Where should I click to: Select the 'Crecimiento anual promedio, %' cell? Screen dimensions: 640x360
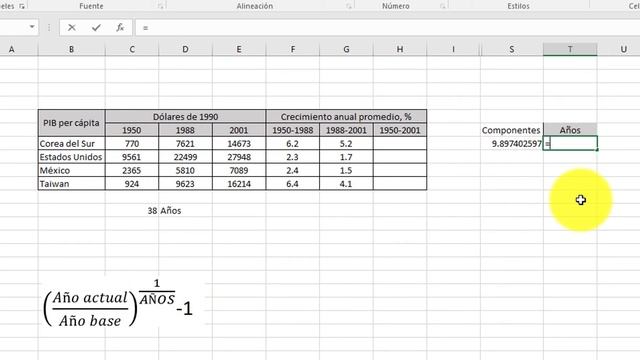(x=346, y=117)
